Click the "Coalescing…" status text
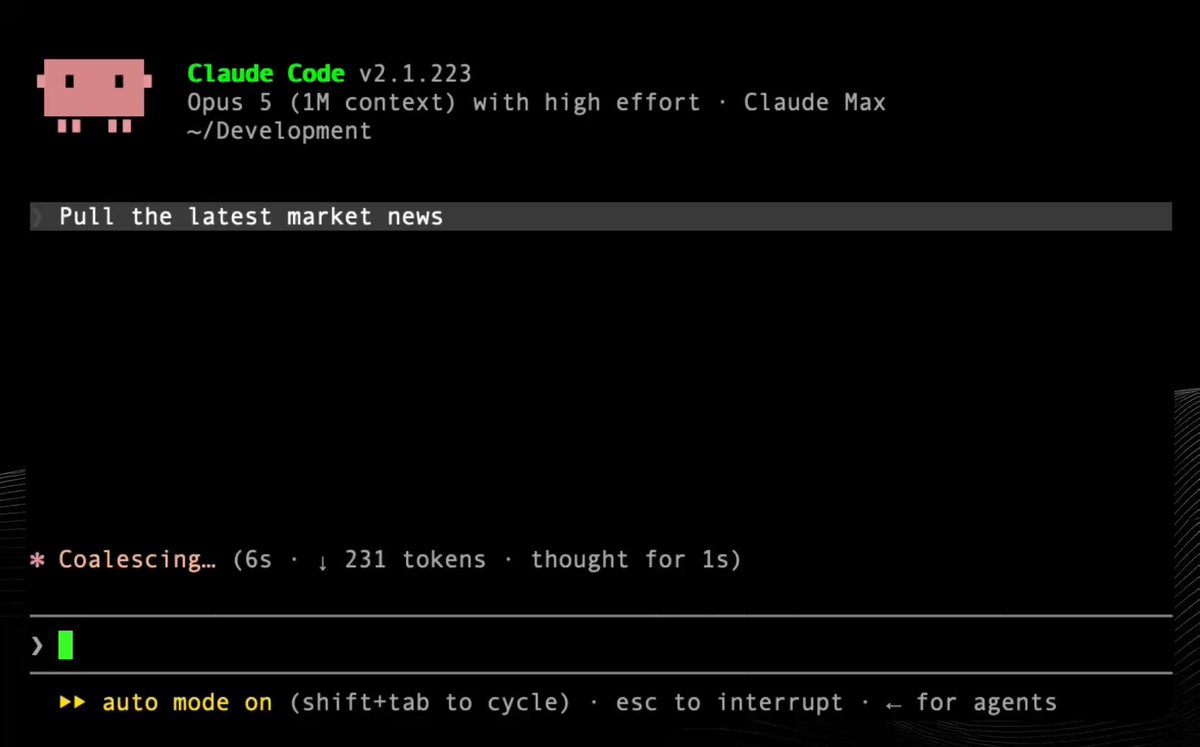 point(137,560)
